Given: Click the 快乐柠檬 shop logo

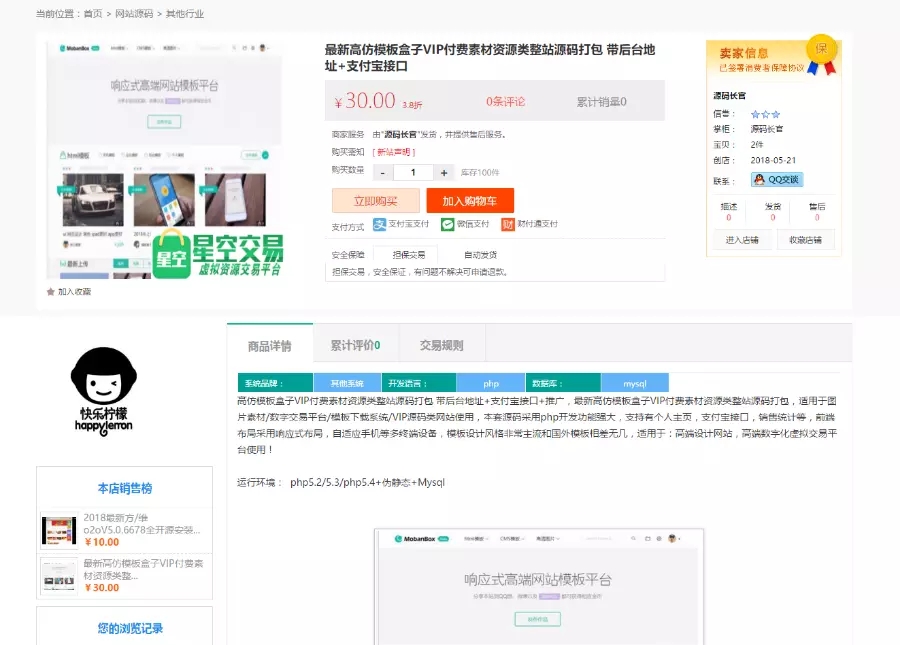Looking at the screenshot, I should pyautogui.click(x=104, y=390).
